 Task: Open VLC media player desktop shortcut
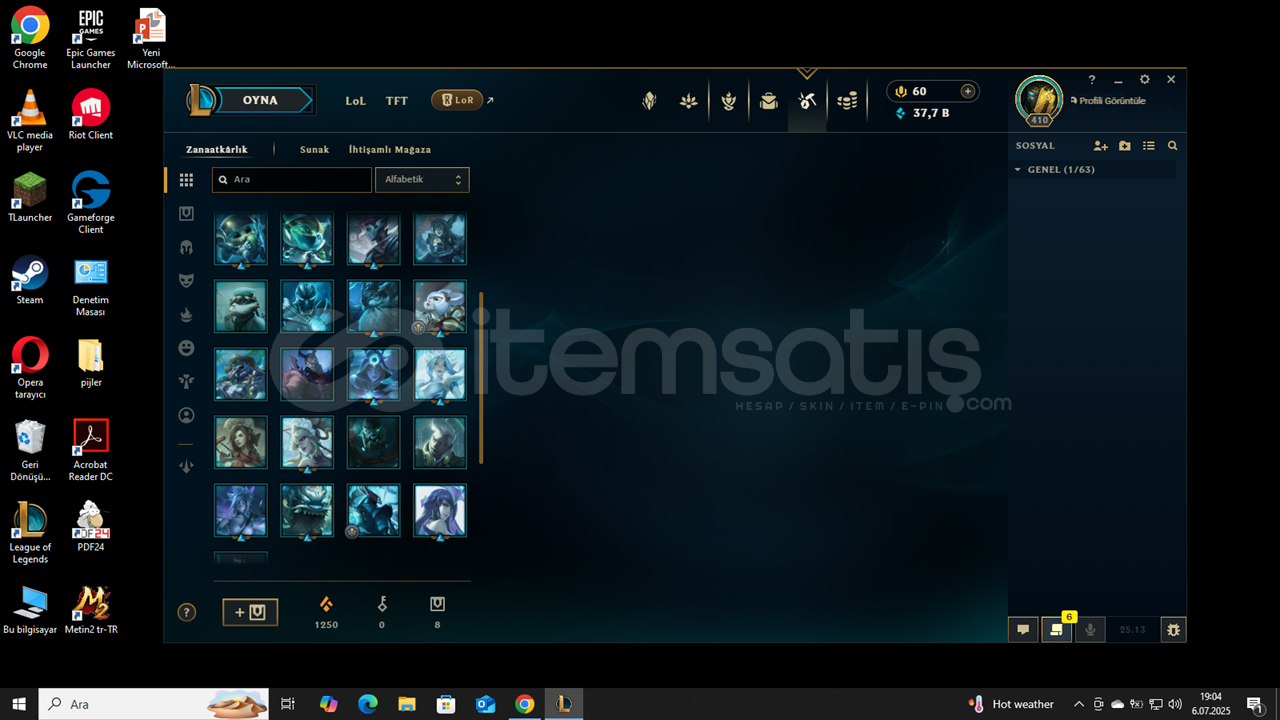[x=30, y=121]
